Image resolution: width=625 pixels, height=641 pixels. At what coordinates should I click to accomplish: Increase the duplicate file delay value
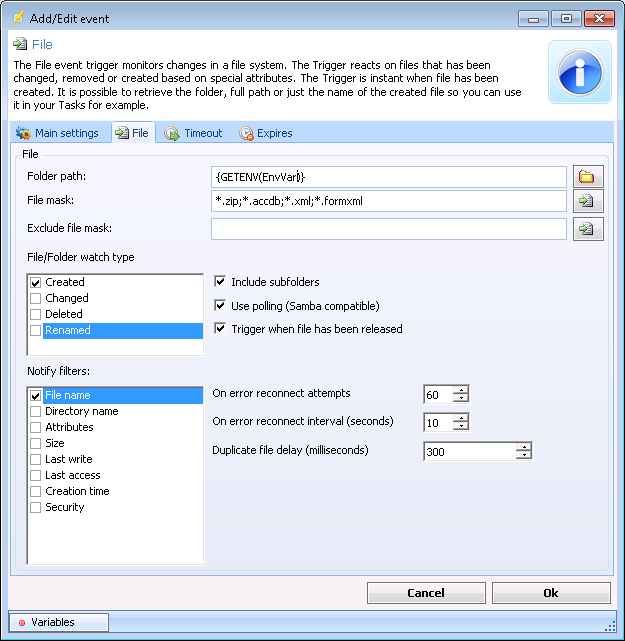[523, 447]
